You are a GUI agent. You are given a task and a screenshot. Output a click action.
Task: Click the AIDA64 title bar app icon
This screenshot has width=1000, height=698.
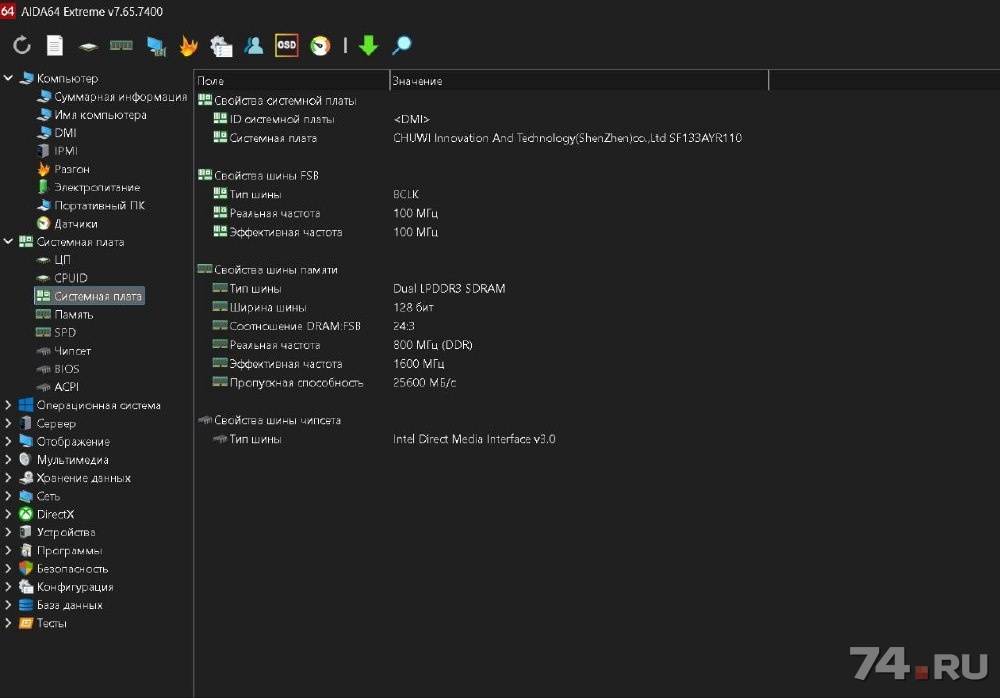8,10
